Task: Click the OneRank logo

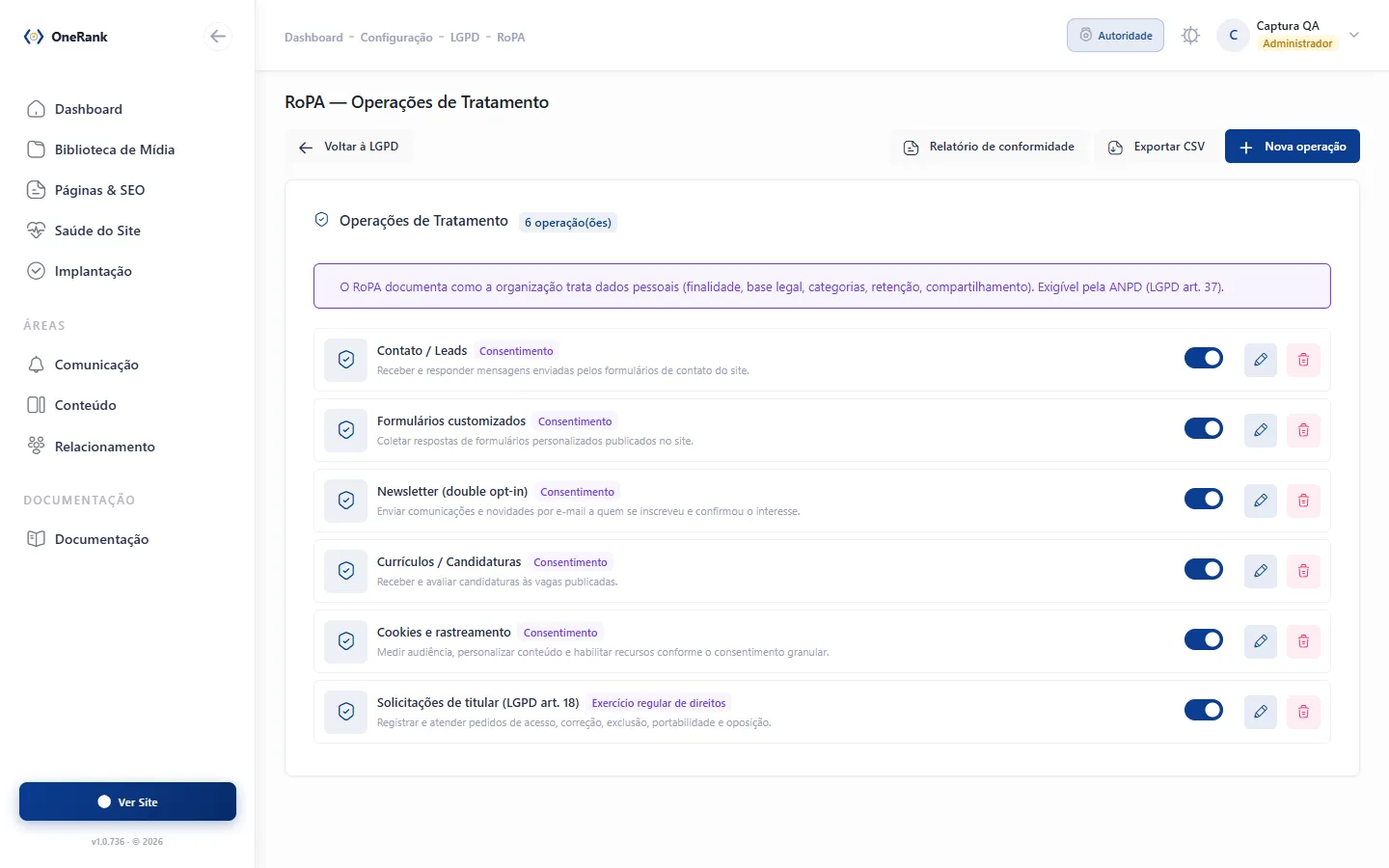Action: [66, 37]
